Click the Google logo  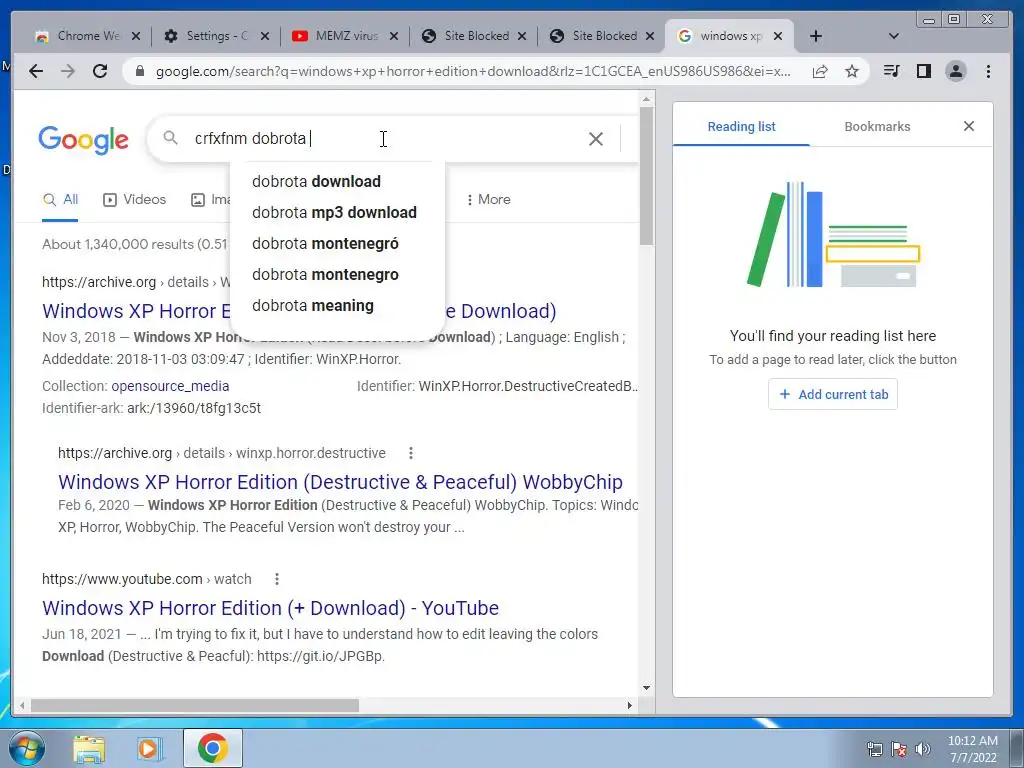[x=84, y=140]
